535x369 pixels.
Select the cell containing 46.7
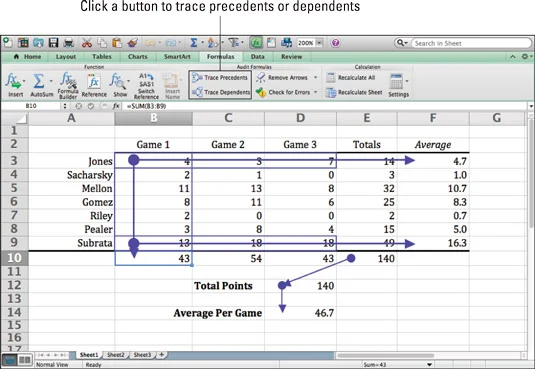(300, 313)
